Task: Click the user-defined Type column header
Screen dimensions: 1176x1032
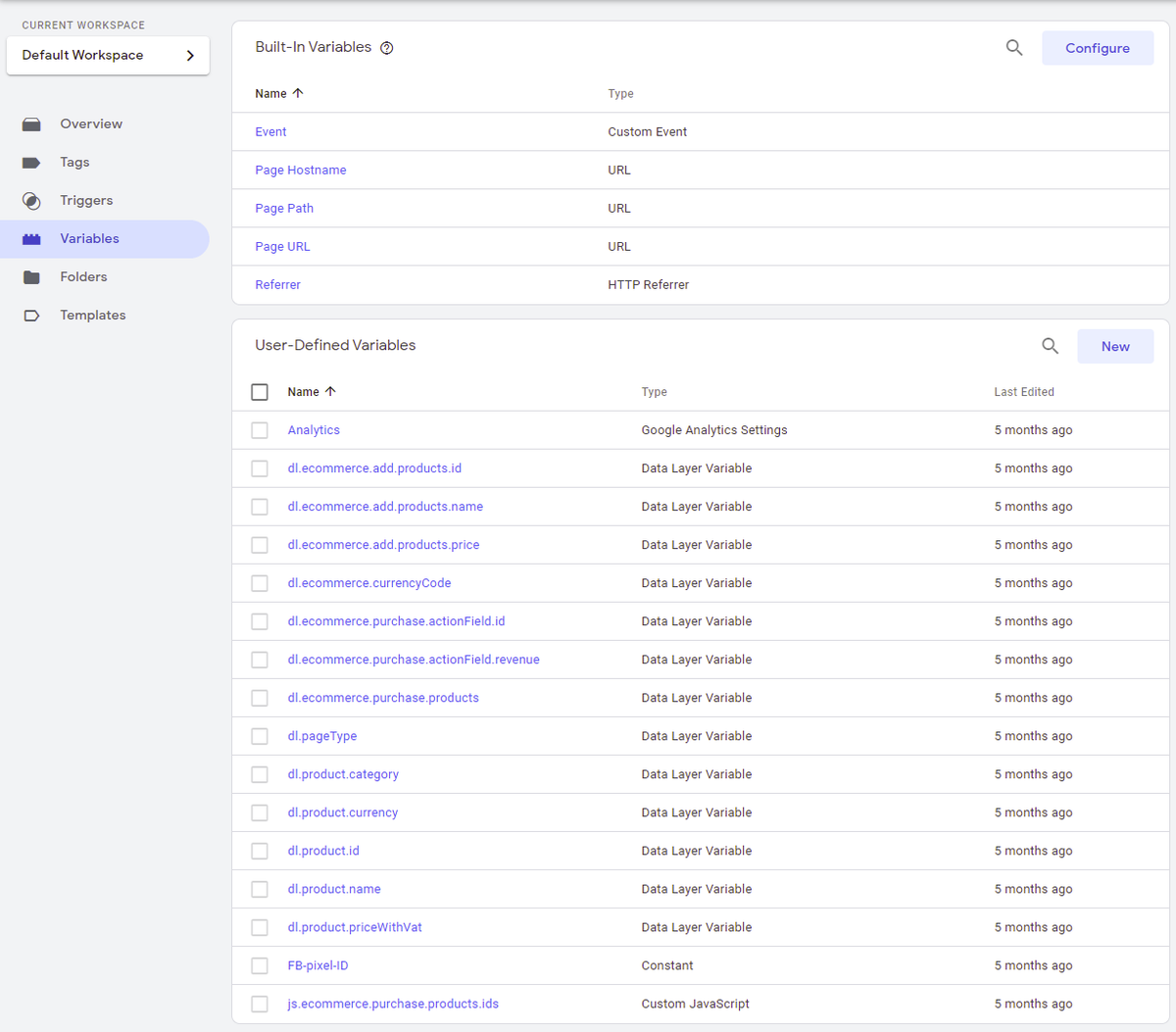Action: click(x=655, y=392)
